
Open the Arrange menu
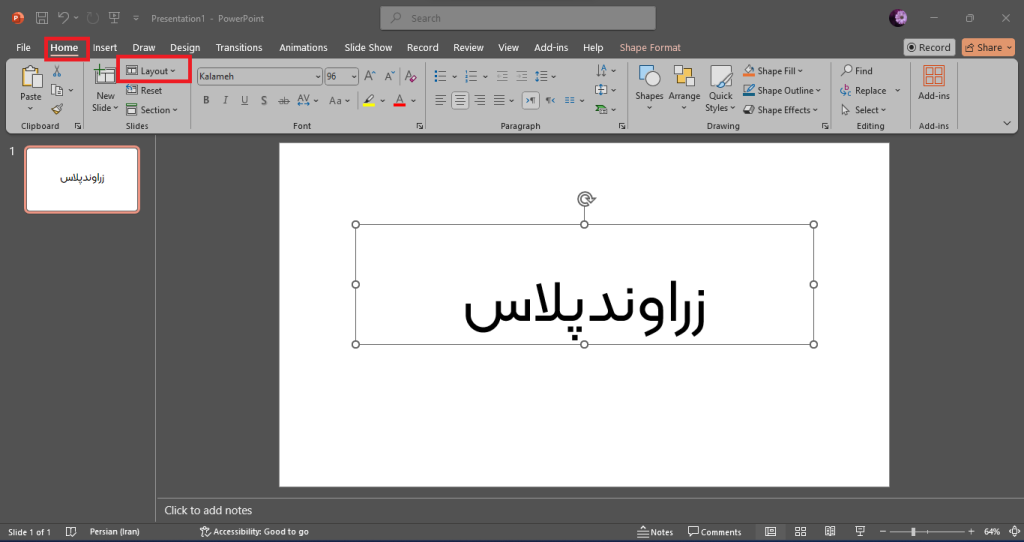coord(684,88)
